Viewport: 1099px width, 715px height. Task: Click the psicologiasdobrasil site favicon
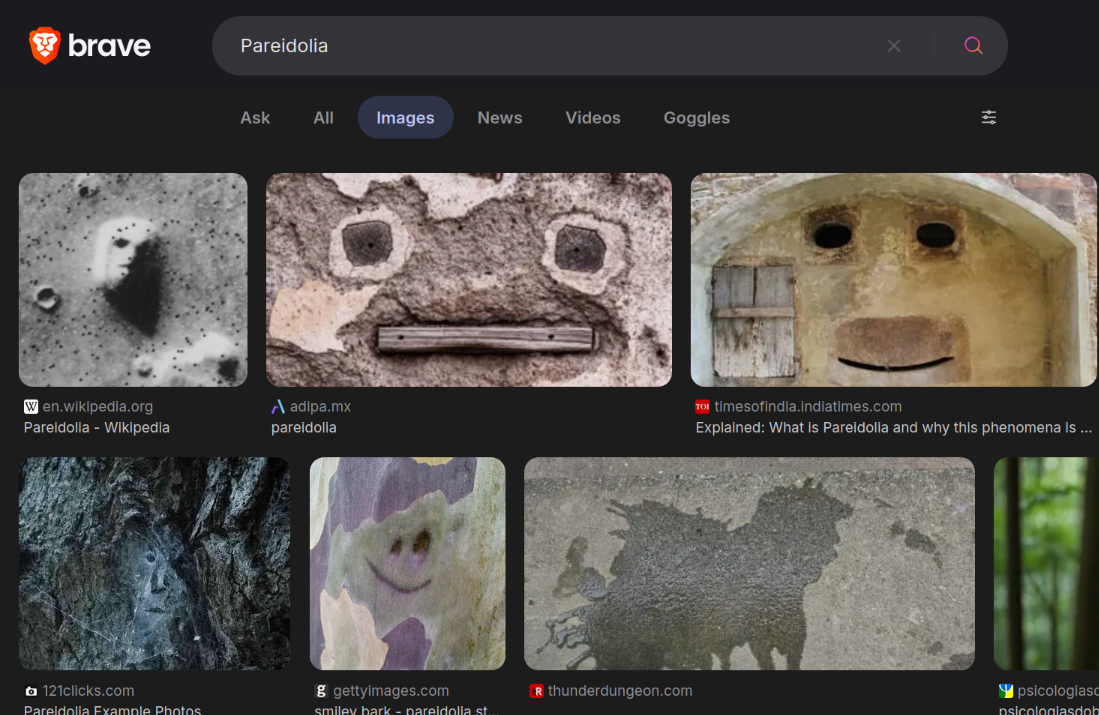point(1006,691)
